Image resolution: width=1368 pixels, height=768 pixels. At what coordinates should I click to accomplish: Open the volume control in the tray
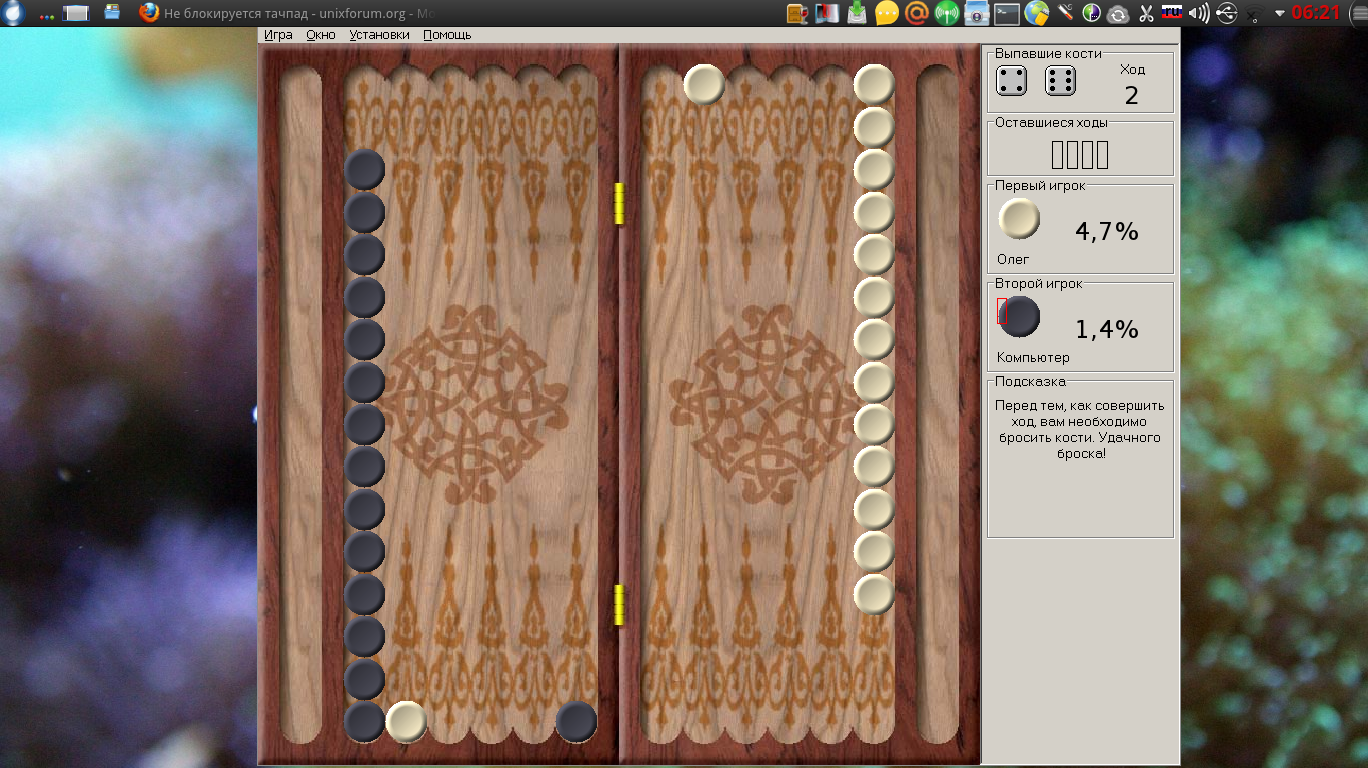pos(1199,13)
